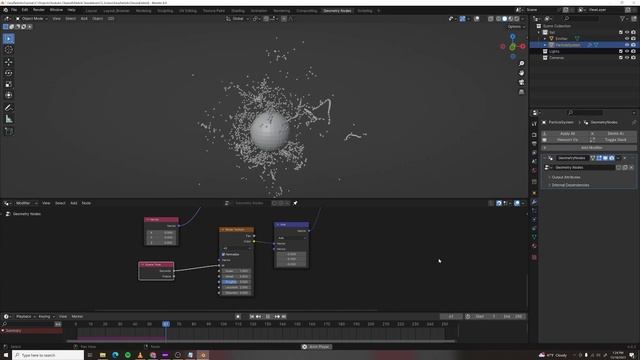This screenshot has width=640, height=360.
Task: Switch to the Layout workspace tab
Action: 91,11
